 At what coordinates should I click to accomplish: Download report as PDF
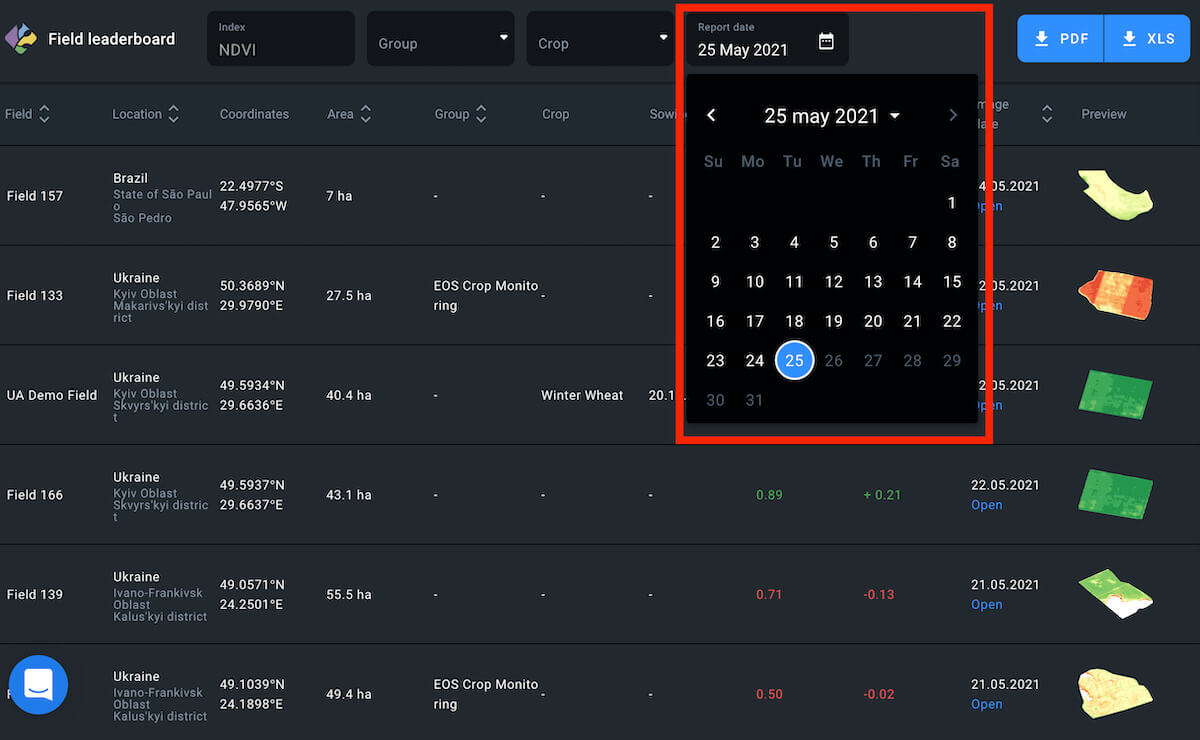pyautogui.click(x=1061, y=39)
